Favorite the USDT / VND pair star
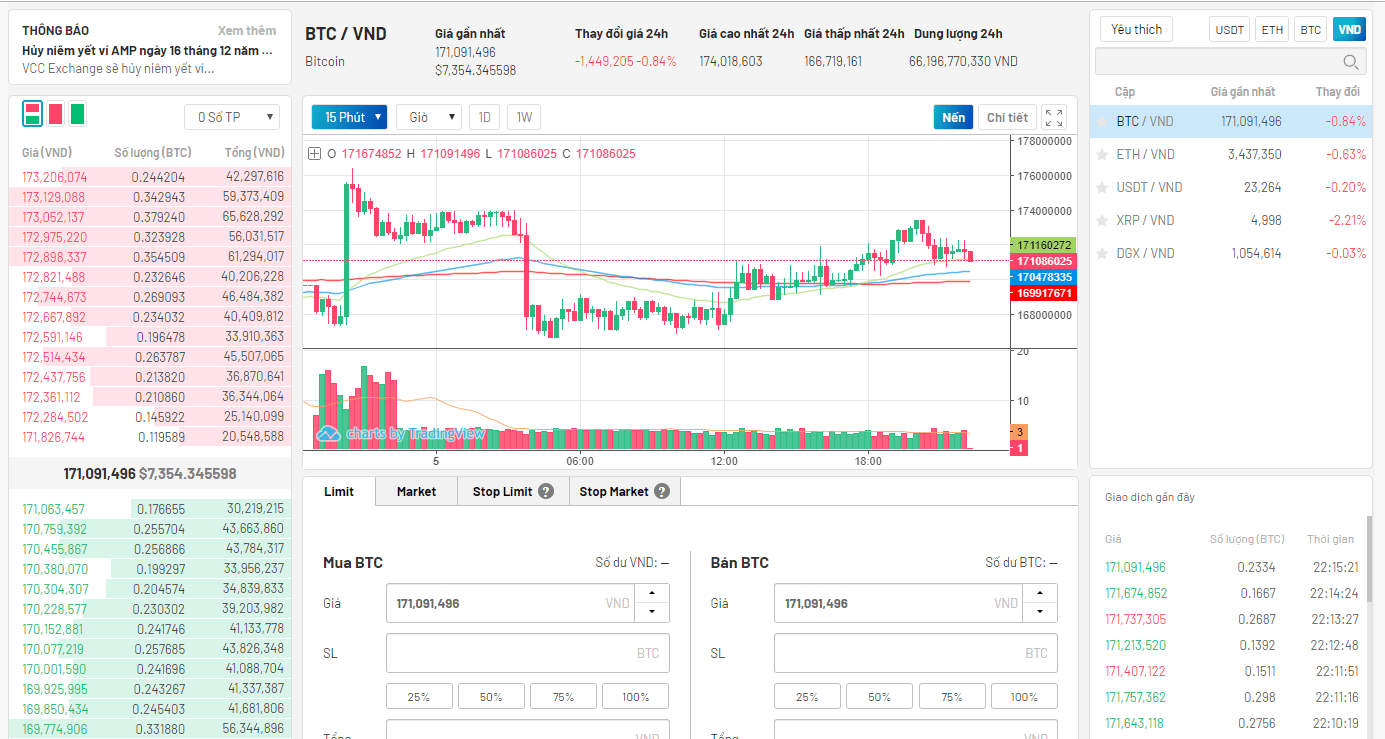The width and height of the screenshot is (1385, 739). pos(1102,188)
